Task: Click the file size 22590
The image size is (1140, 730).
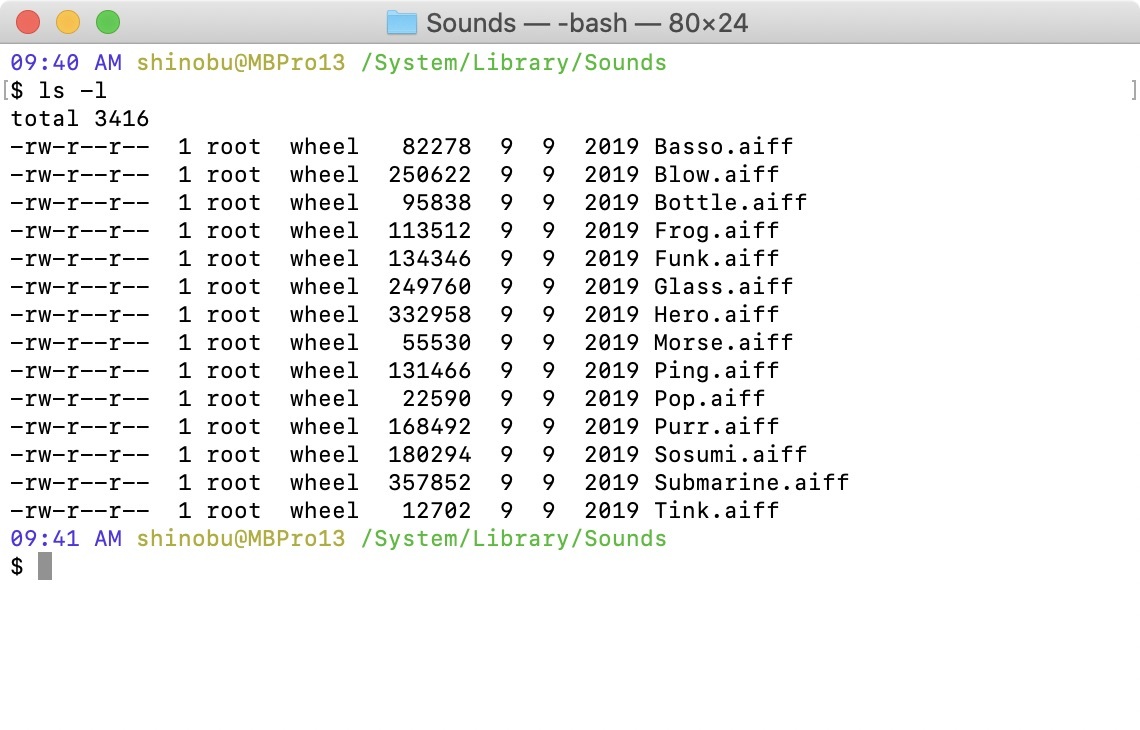Action: 437,398
